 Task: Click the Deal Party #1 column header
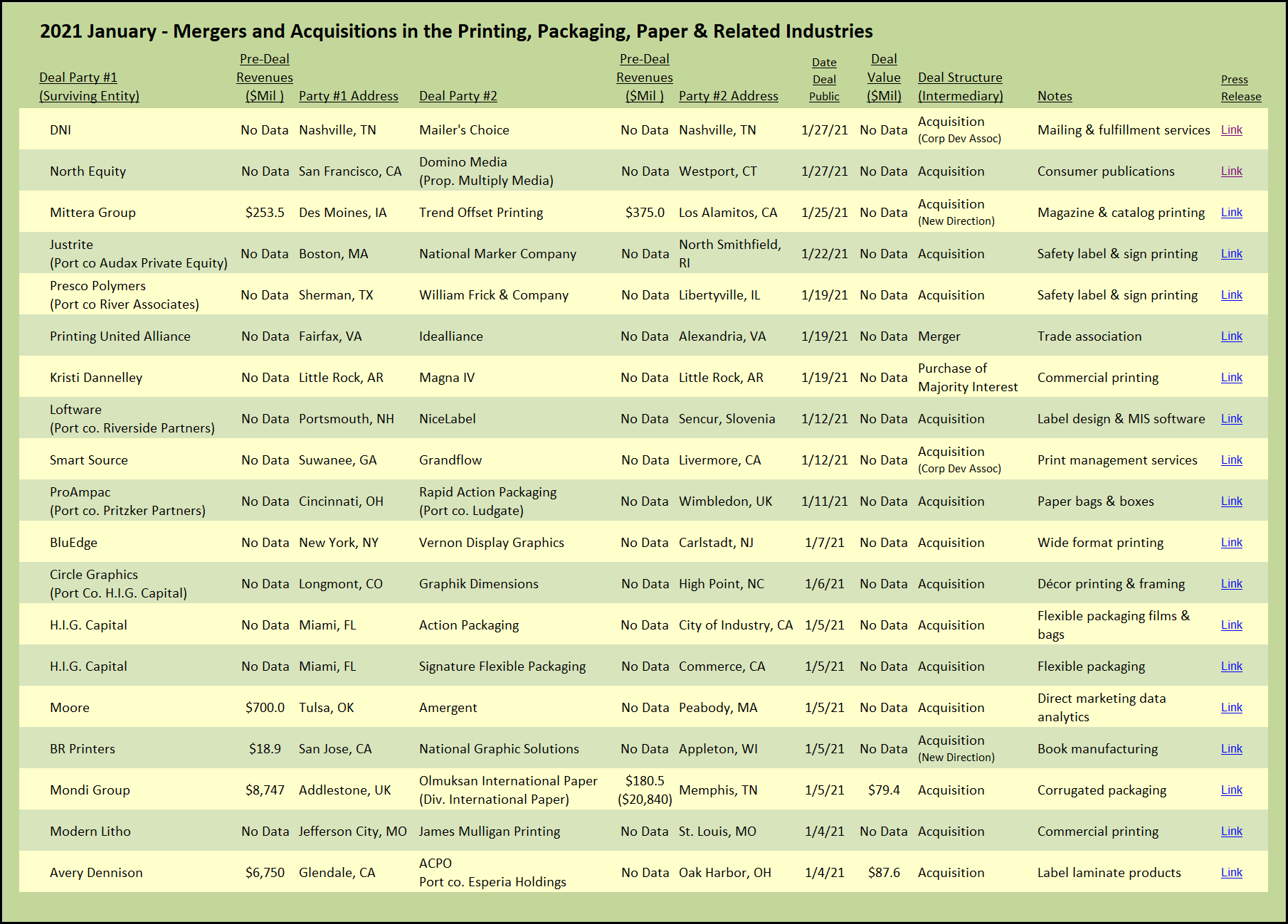tap(89, 87)
